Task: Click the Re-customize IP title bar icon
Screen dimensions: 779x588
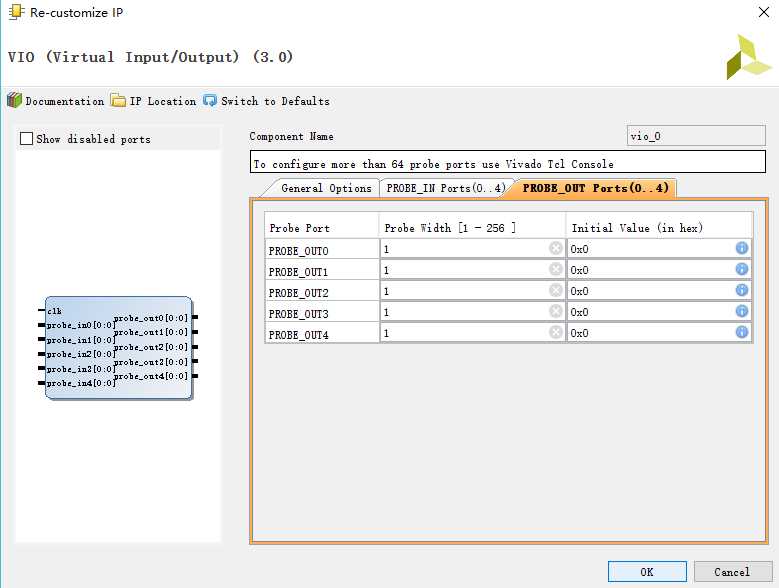Action: click(x=16, y=12)
